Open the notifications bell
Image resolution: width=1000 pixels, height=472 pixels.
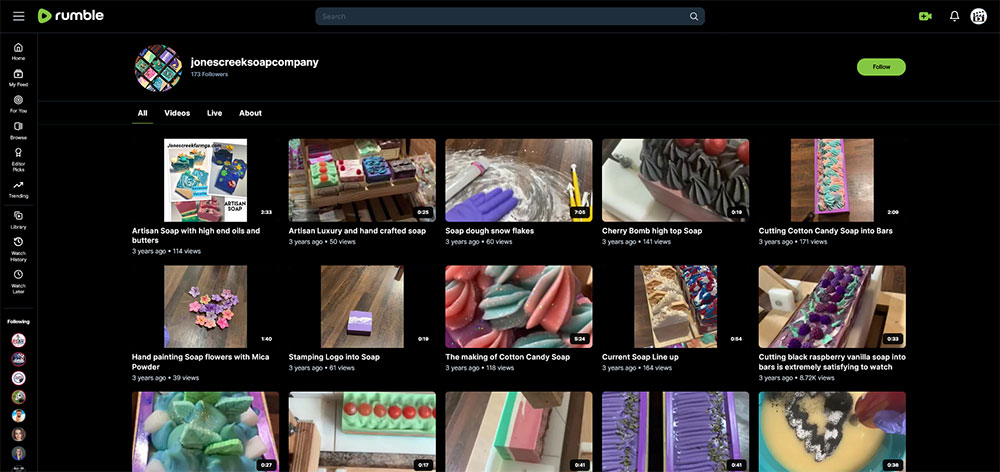(954, 17)
